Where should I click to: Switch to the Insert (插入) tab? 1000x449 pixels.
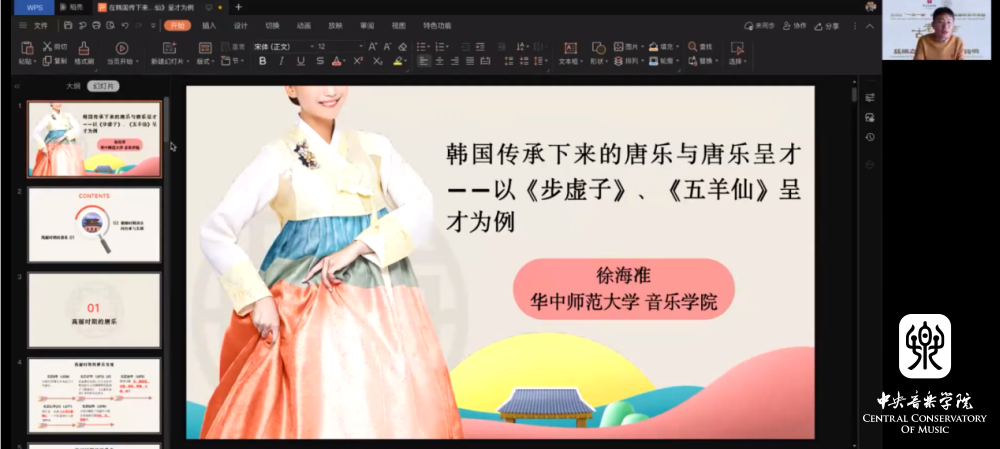pyautogui.click(x=209, y=26)
